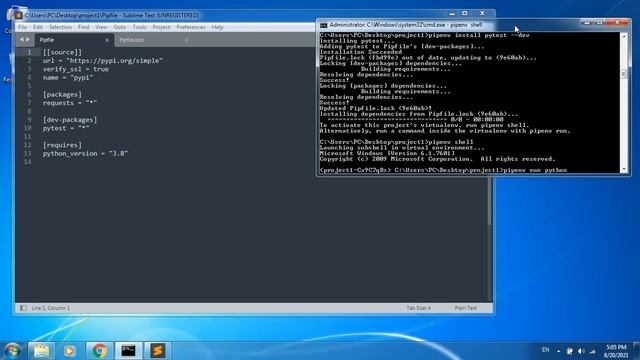Click the pytest = "*" line

(66, 128)
